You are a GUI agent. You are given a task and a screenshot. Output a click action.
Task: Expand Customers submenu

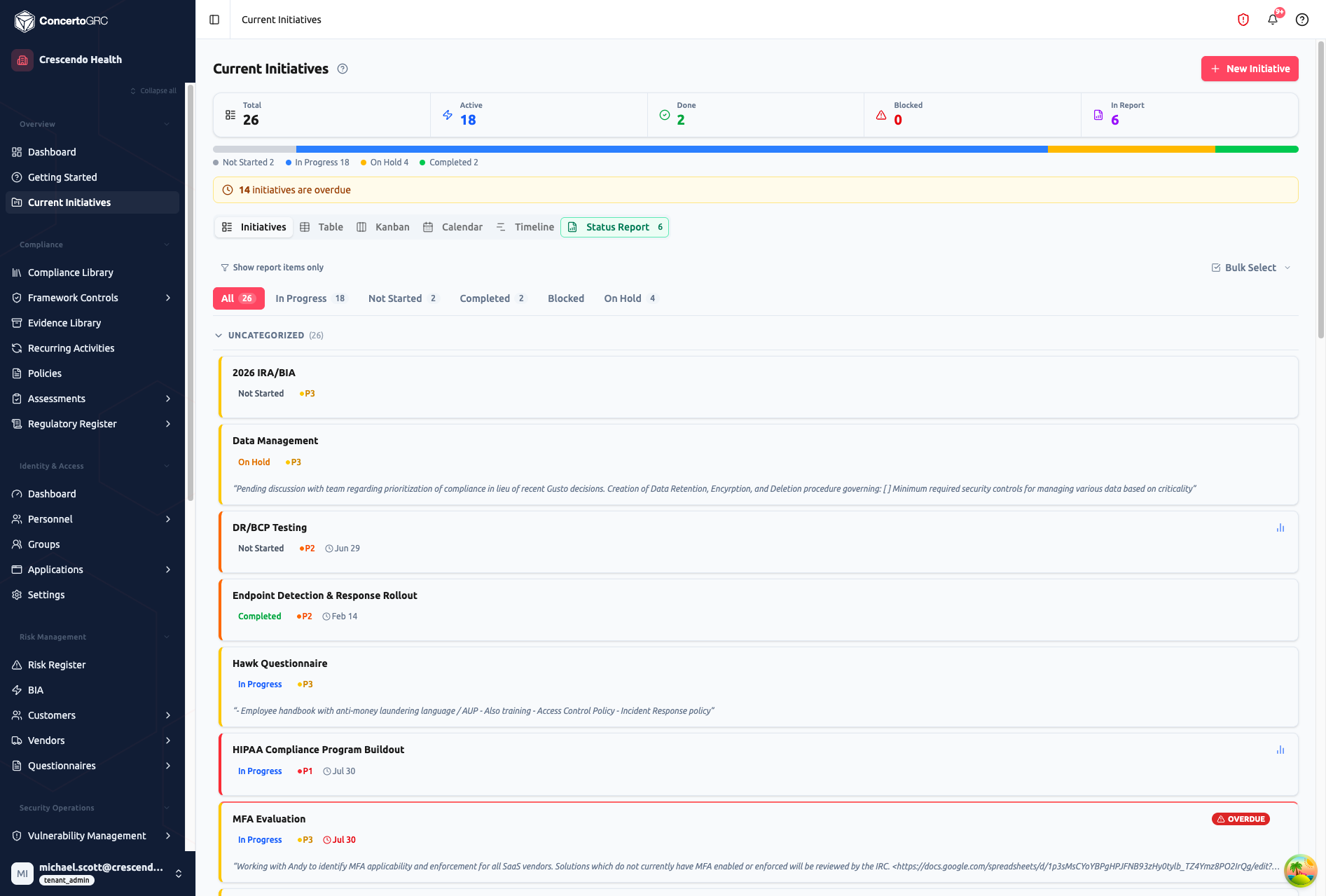pyautogui.click(x=168, y=715)
